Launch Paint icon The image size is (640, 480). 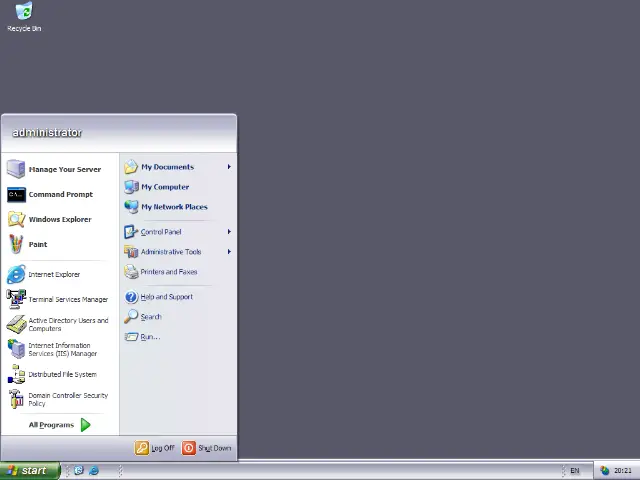(16, 244)
